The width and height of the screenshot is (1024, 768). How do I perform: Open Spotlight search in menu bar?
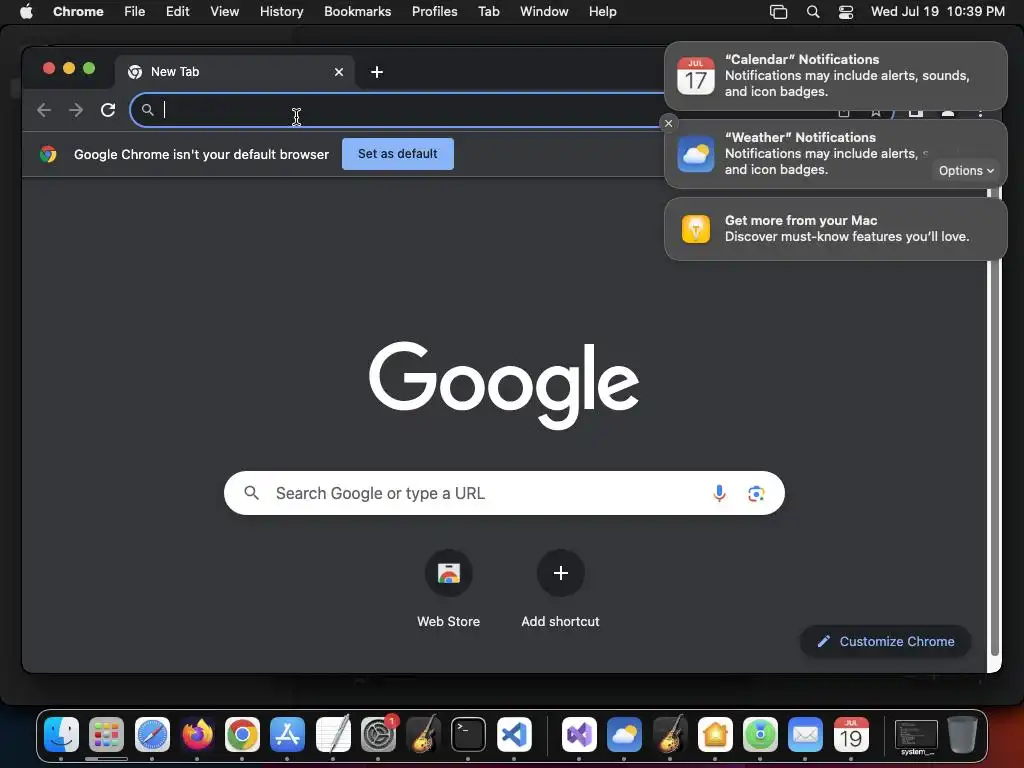point(813,12)
